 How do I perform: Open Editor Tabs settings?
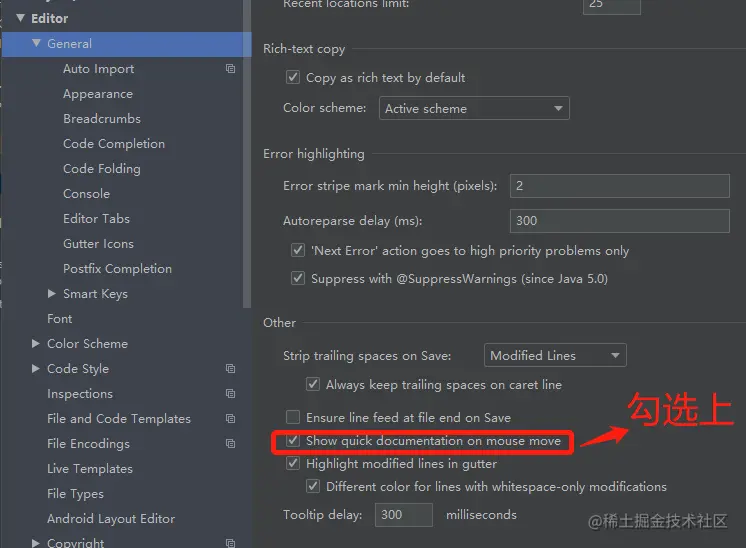click(x=96, y=218)
